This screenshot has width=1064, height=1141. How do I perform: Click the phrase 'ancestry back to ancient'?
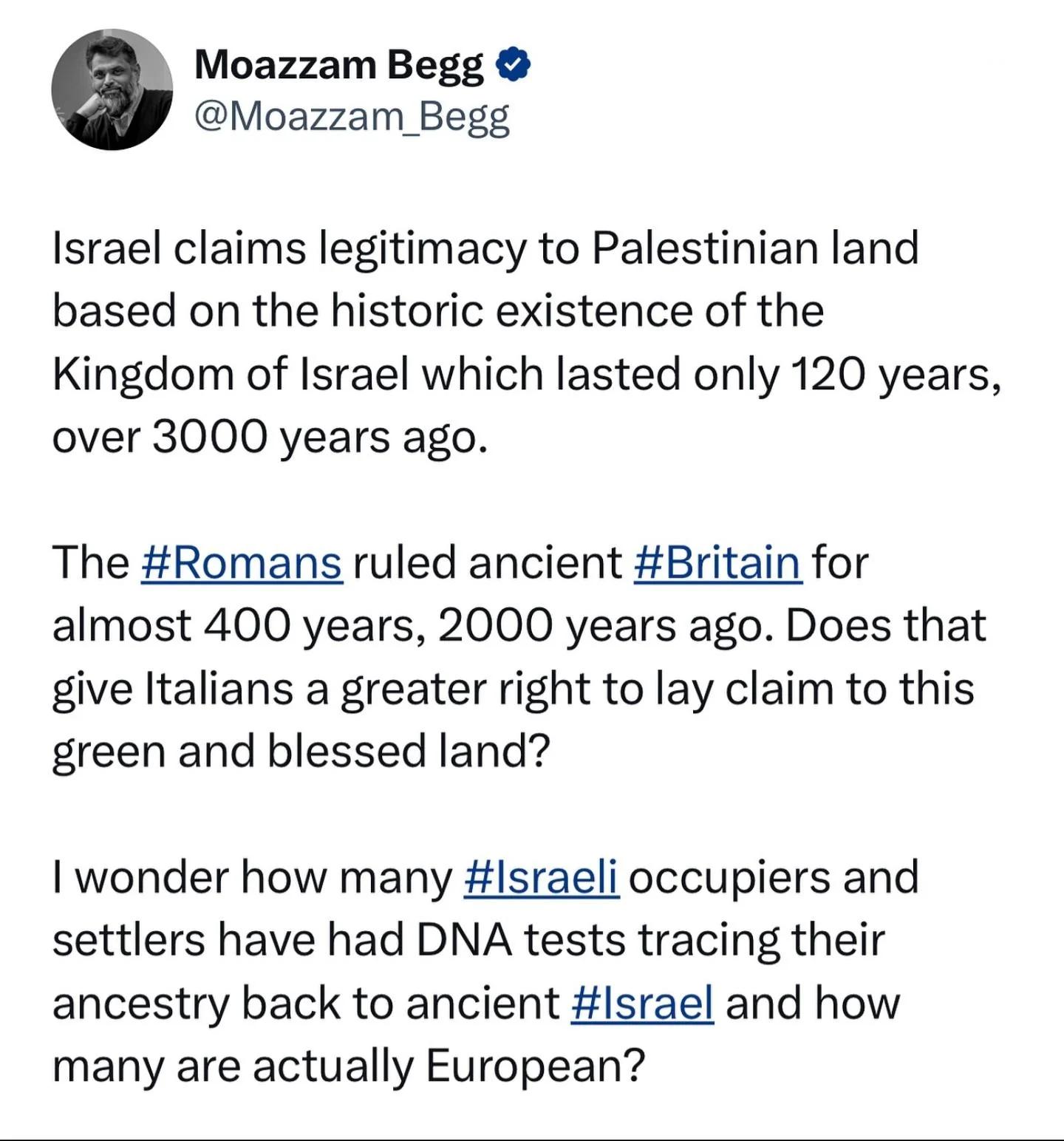coord(306,1005)
